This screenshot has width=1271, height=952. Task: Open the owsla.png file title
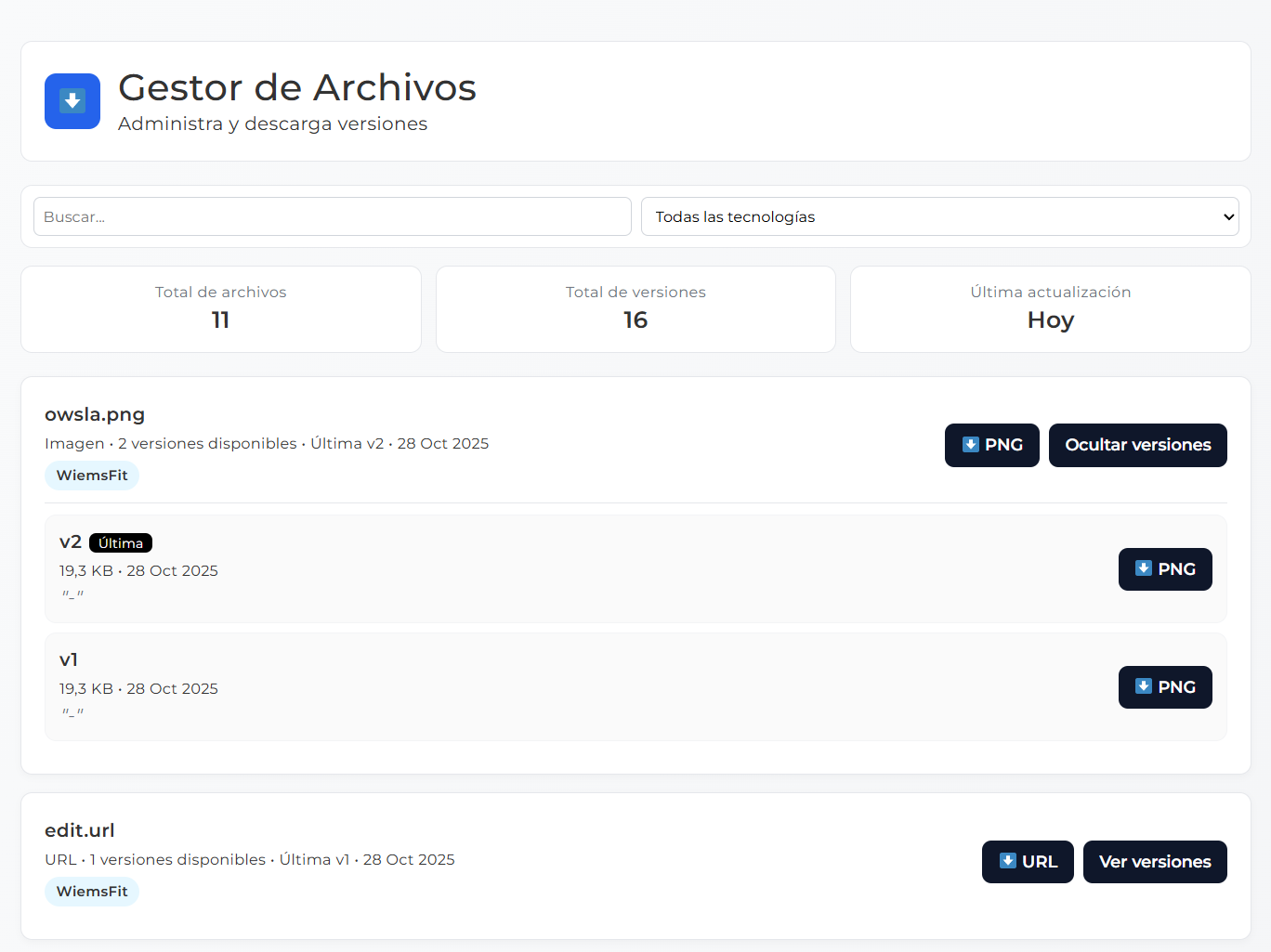click(x=95, y=414)
